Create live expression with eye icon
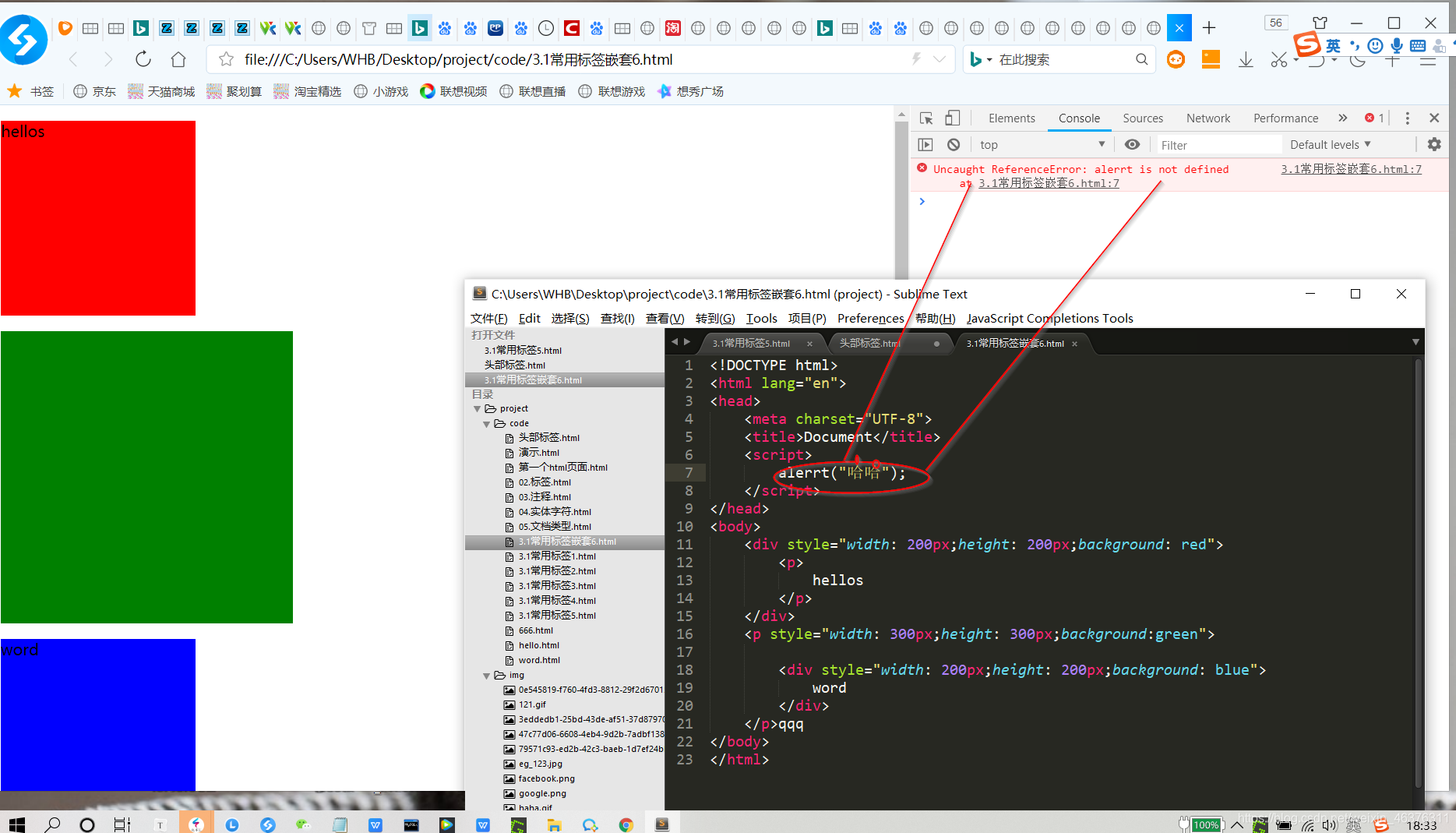1456x833 pixels. 1132,144
